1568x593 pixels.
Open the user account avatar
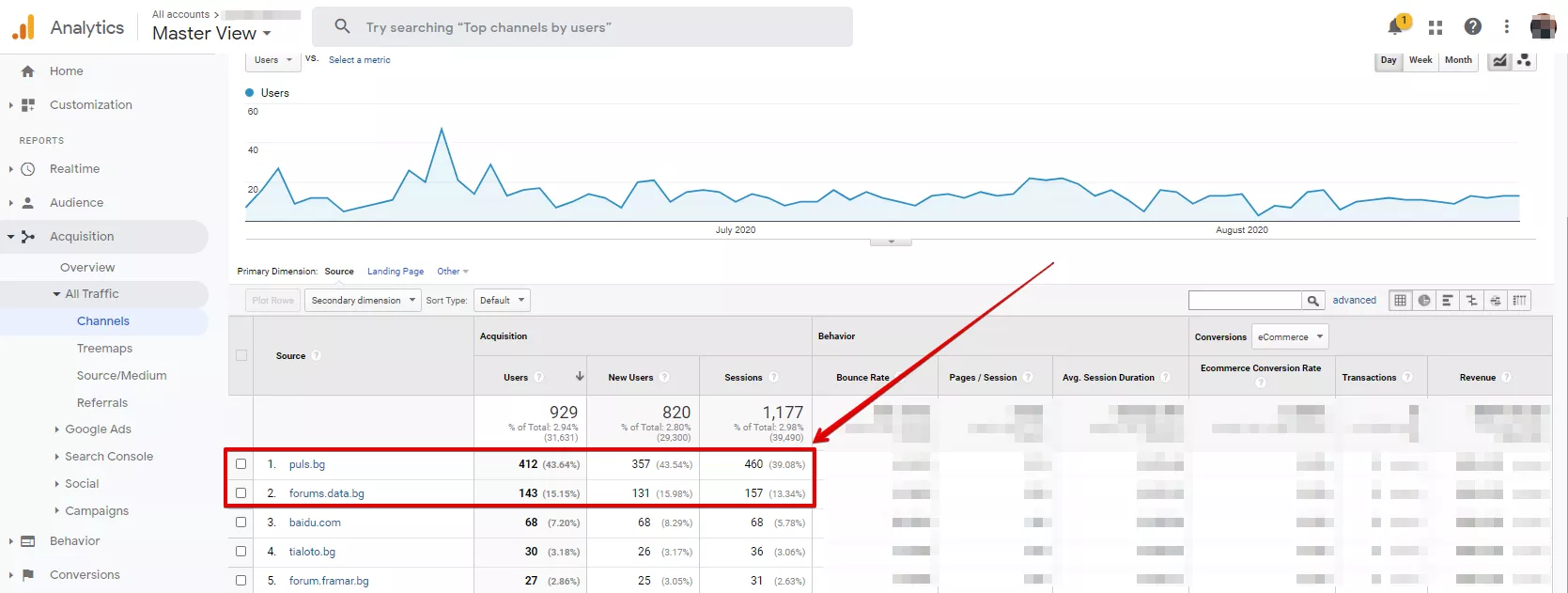1543,26
